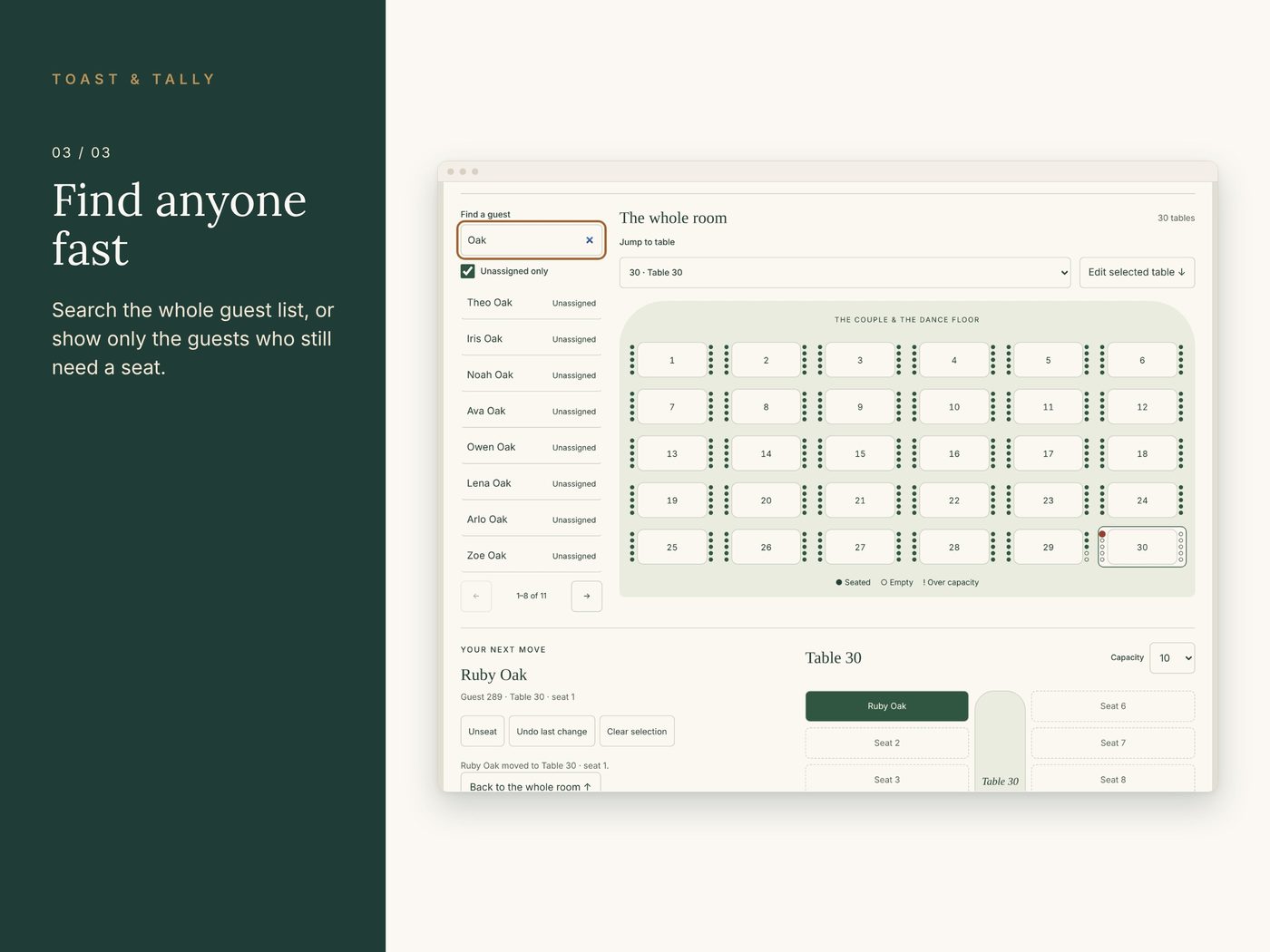The image size is (1270, 952).
Task: Select guest Zoe Oak from the list
Action: [532, 557]
